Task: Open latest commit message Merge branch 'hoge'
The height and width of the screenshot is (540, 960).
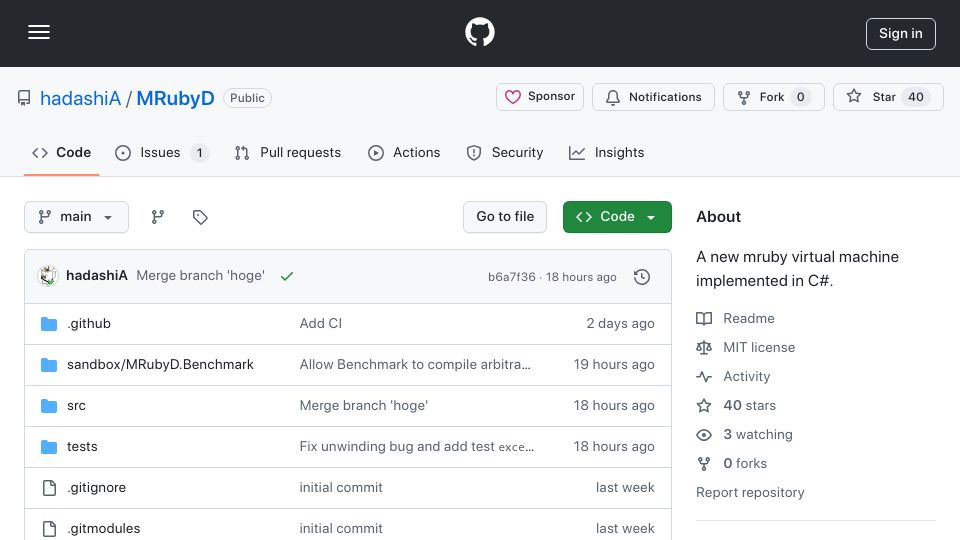Action: click(200, 276)
